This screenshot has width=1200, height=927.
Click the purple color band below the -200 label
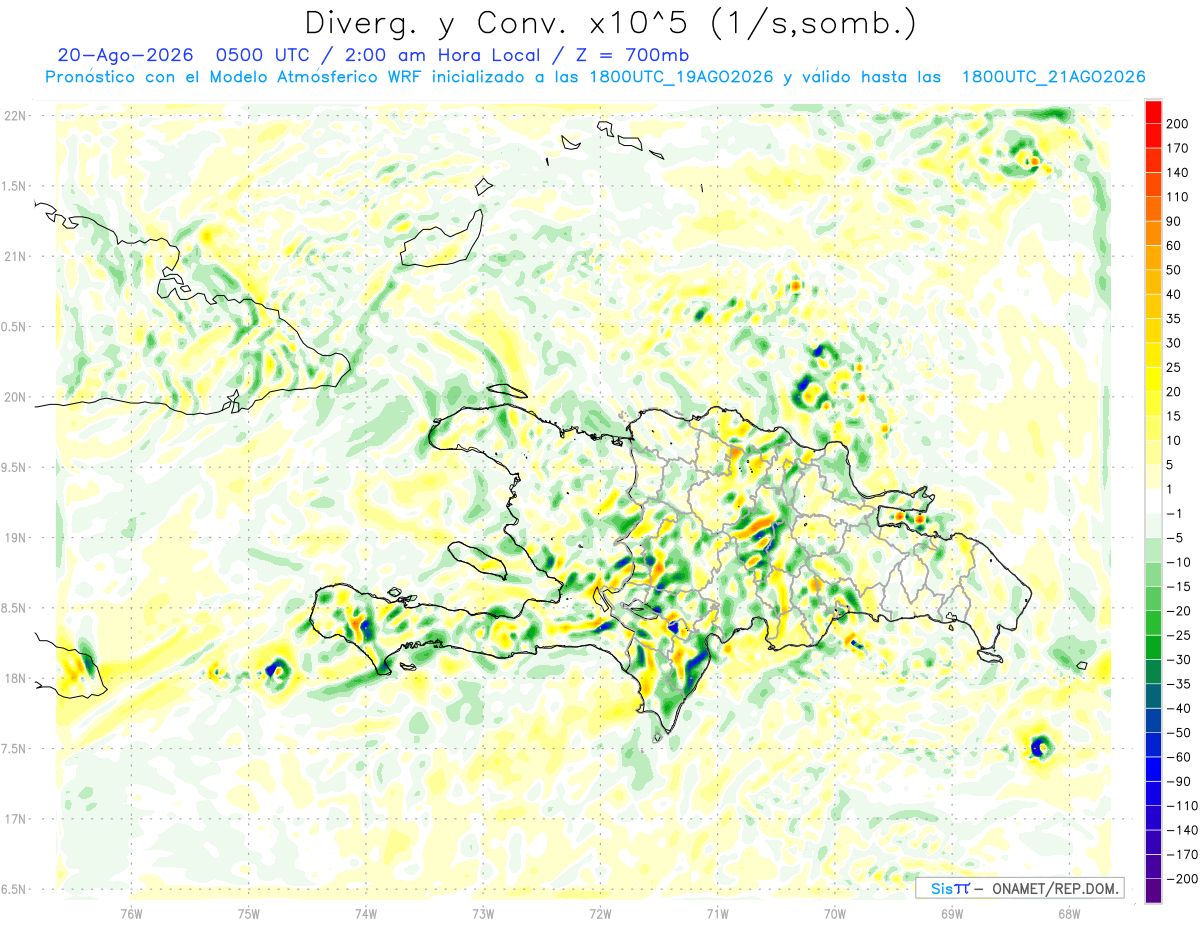(1153, 891)
